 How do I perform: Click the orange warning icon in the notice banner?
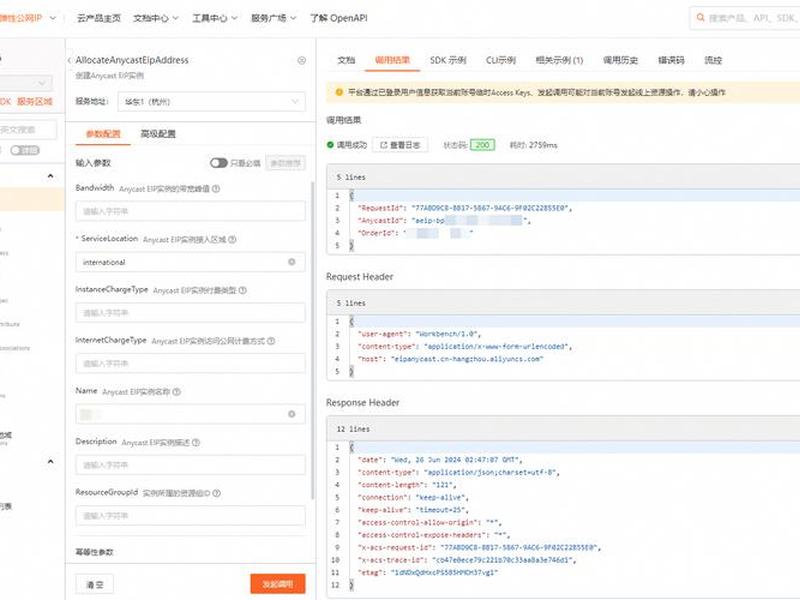pos(339,92)
